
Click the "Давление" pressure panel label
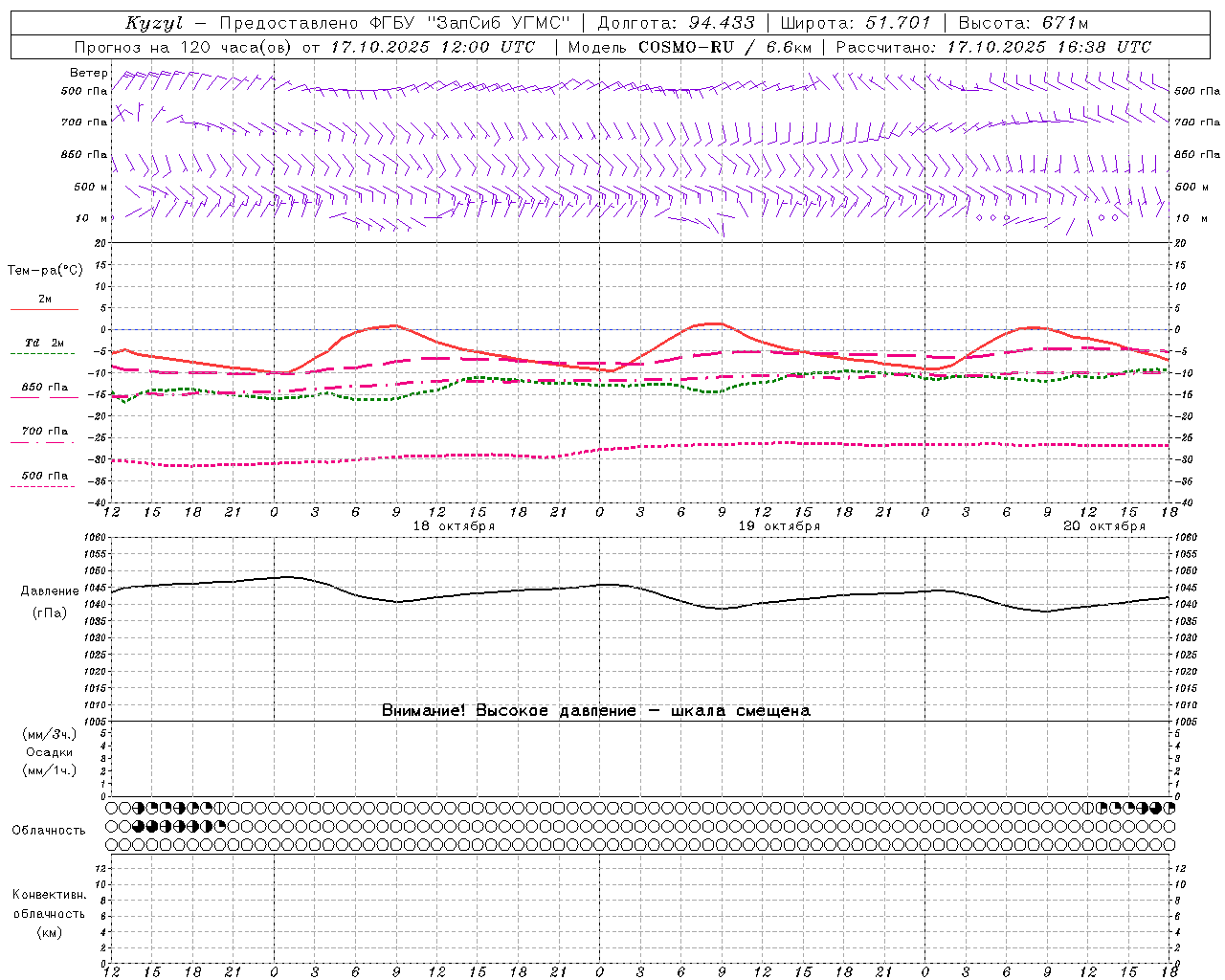pos(50,591)
